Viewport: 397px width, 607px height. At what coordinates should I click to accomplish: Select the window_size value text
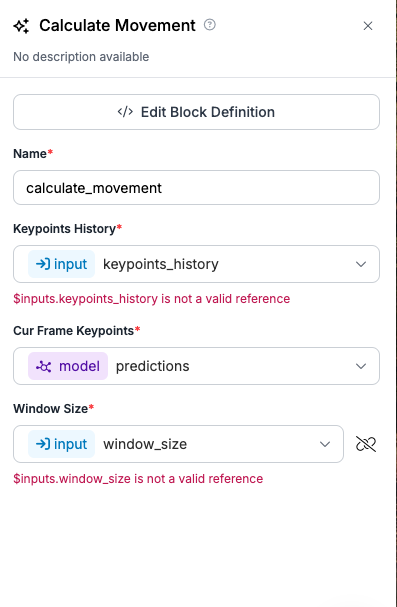(145, 444)
